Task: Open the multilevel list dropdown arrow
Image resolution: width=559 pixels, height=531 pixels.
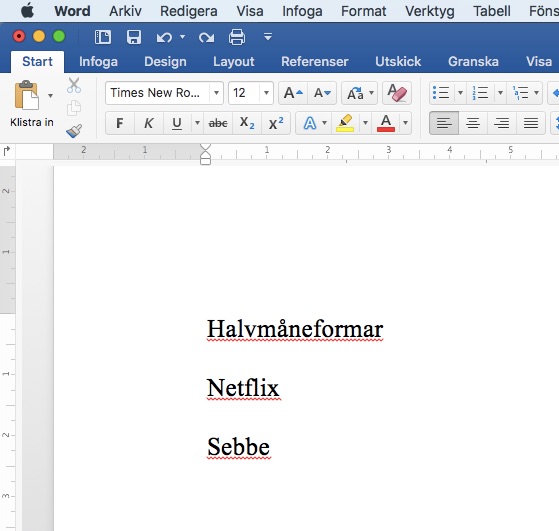Action: pyautogui.click(x=536, y=93)
